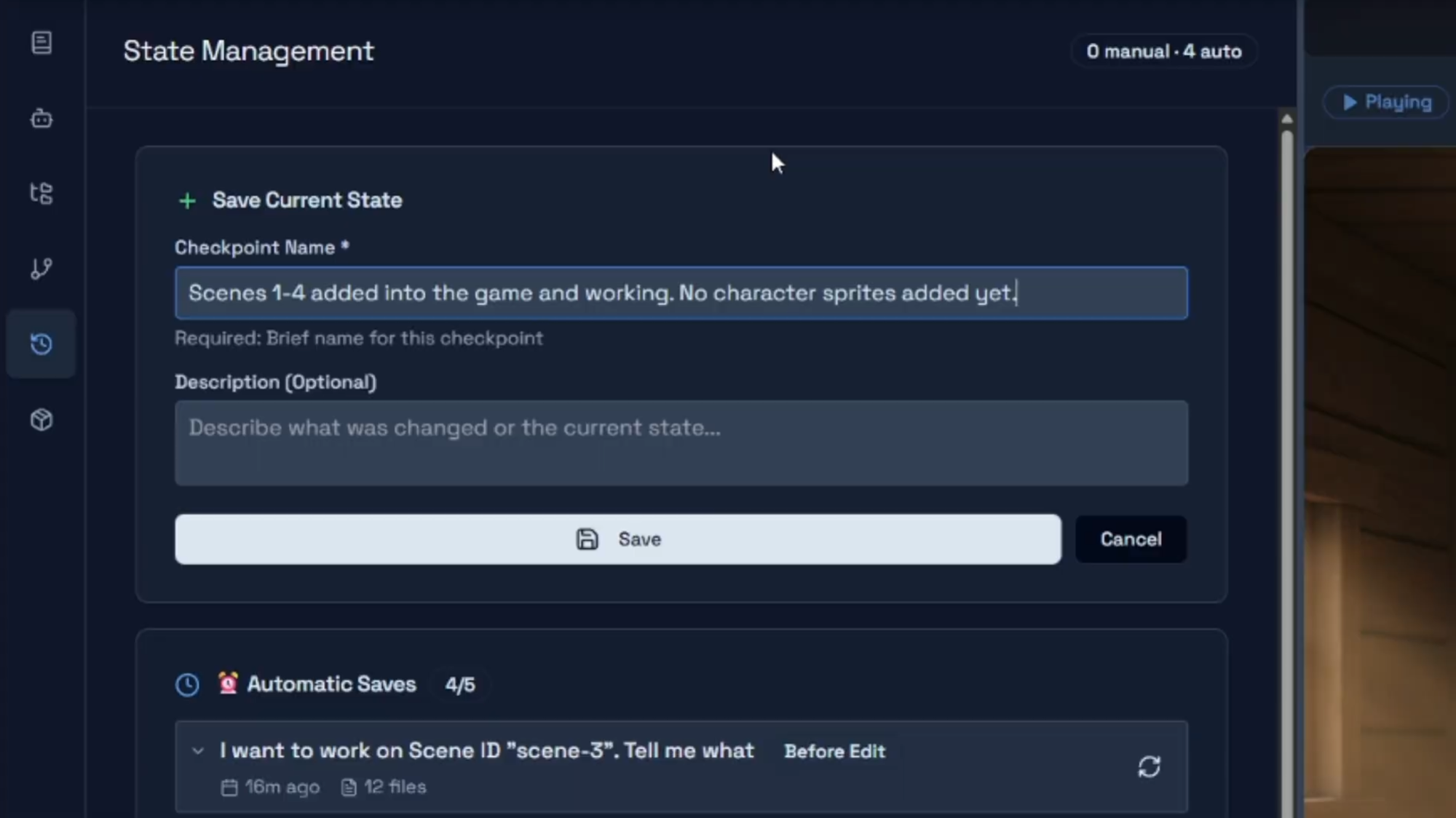Click the Playing status button
The height and width of the screenshot is (818, 1456).
click(1387, 103)
